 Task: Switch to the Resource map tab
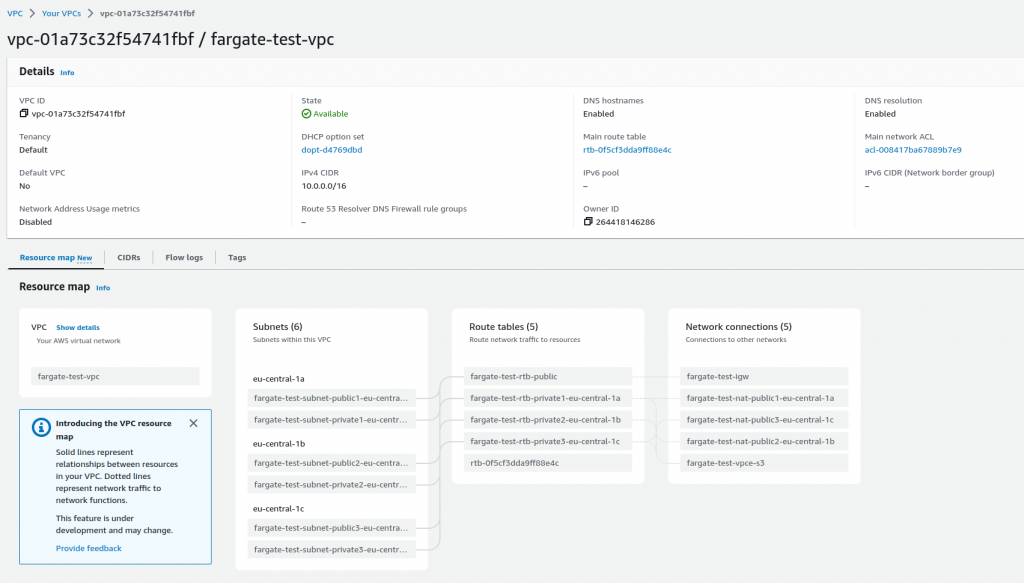coord(48,257)
